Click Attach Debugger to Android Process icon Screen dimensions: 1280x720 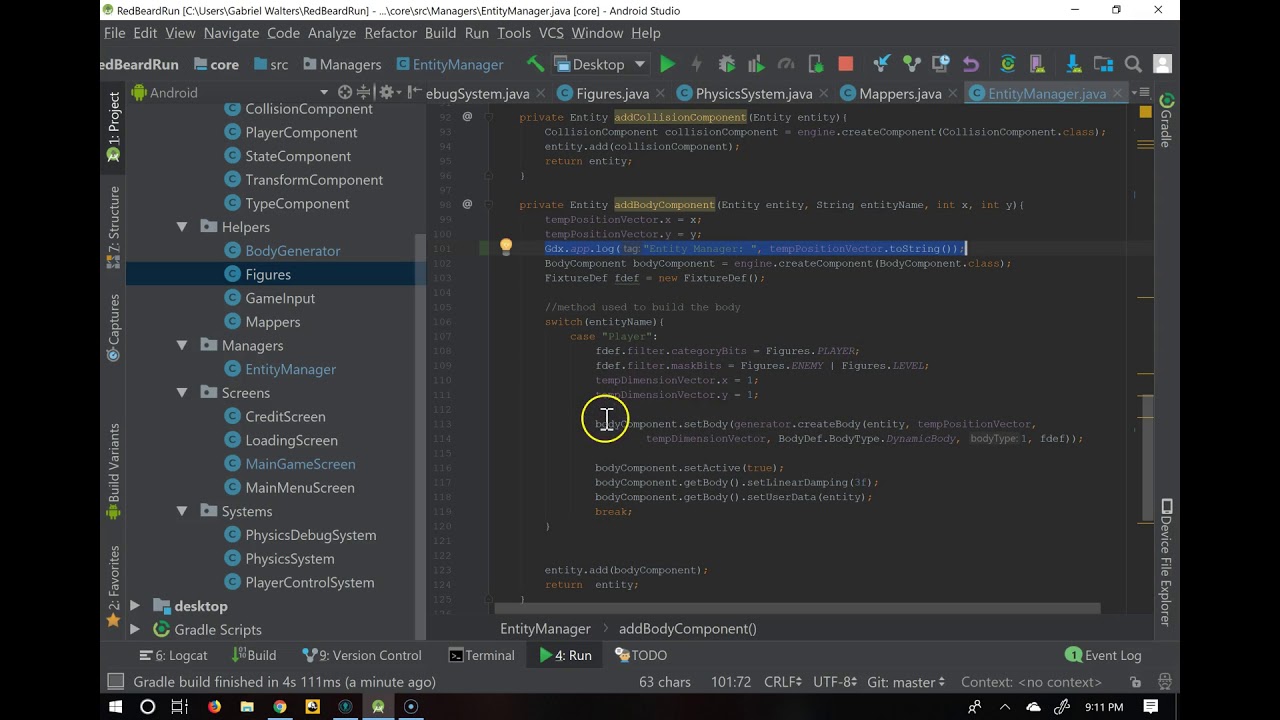point(816,64)
